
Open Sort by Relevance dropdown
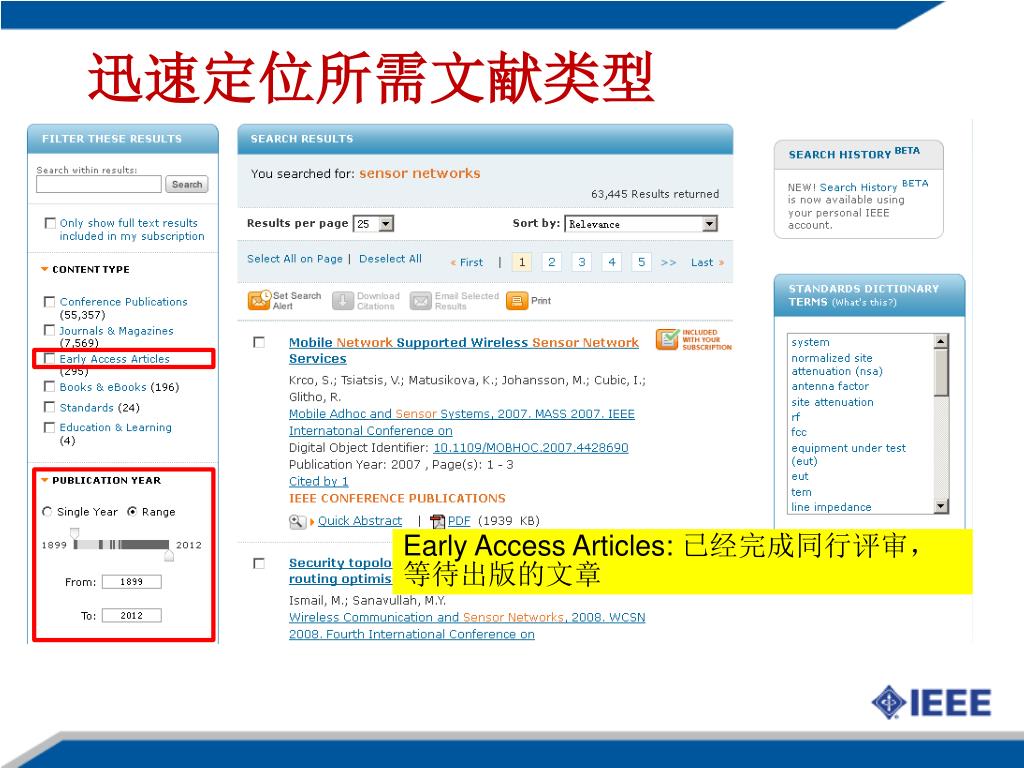[x=641, y=224]
